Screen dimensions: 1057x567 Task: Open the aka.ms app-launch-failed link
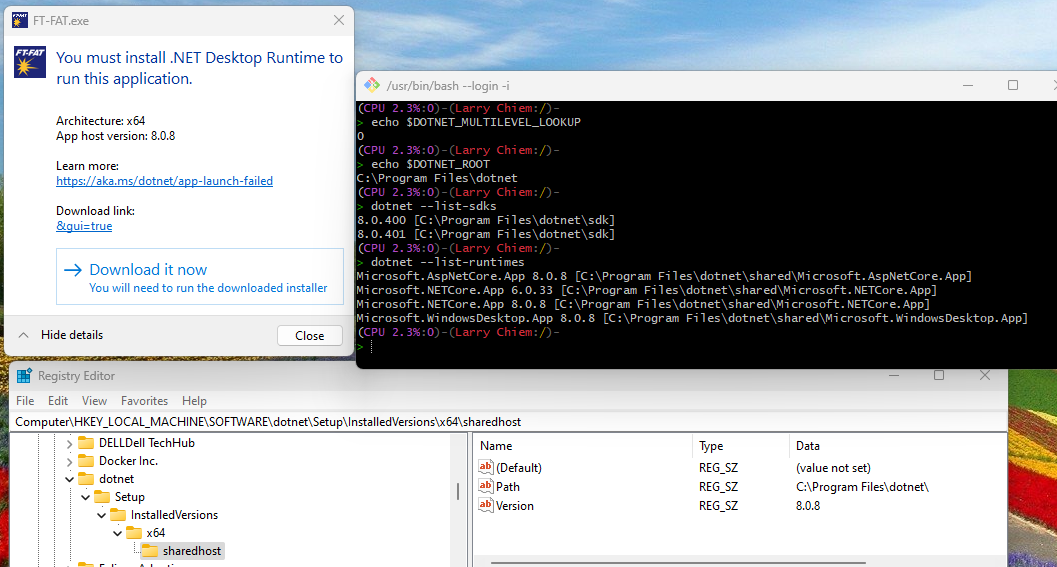[164, 181]
